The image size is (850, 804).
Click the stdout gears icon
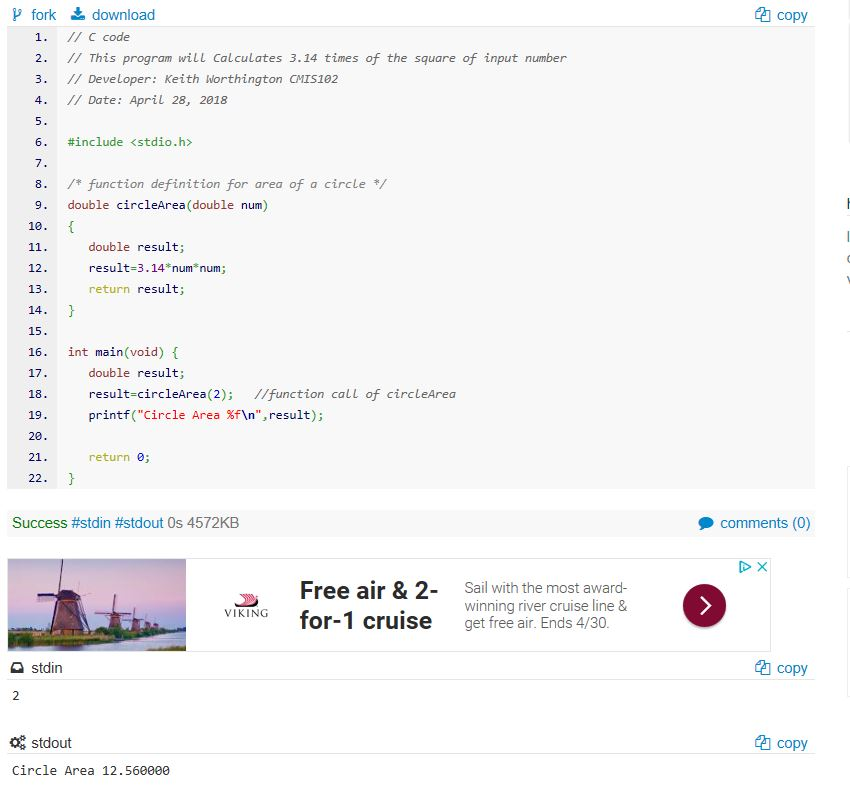click(x=18, y=742)
